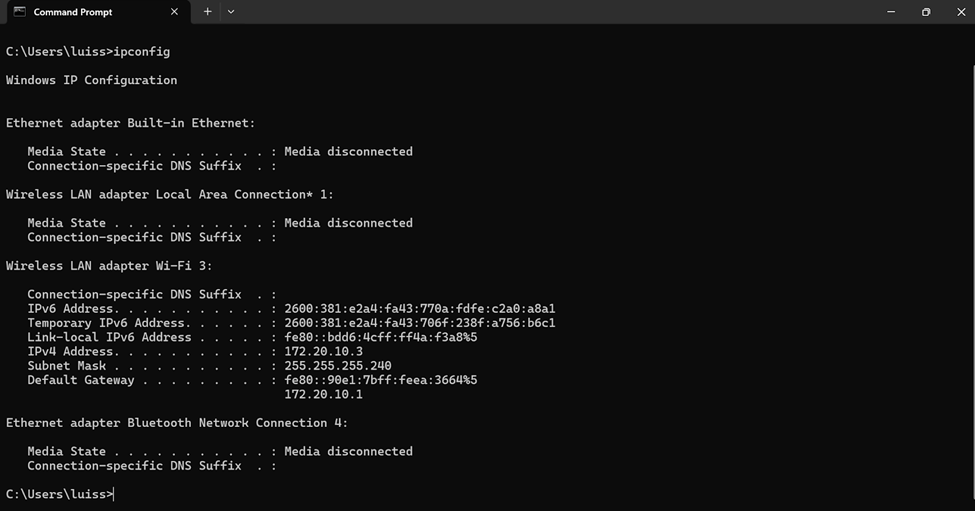
Task: Click the command prompt cursor line
Action: pyautogui.click(x=60, y=494)
